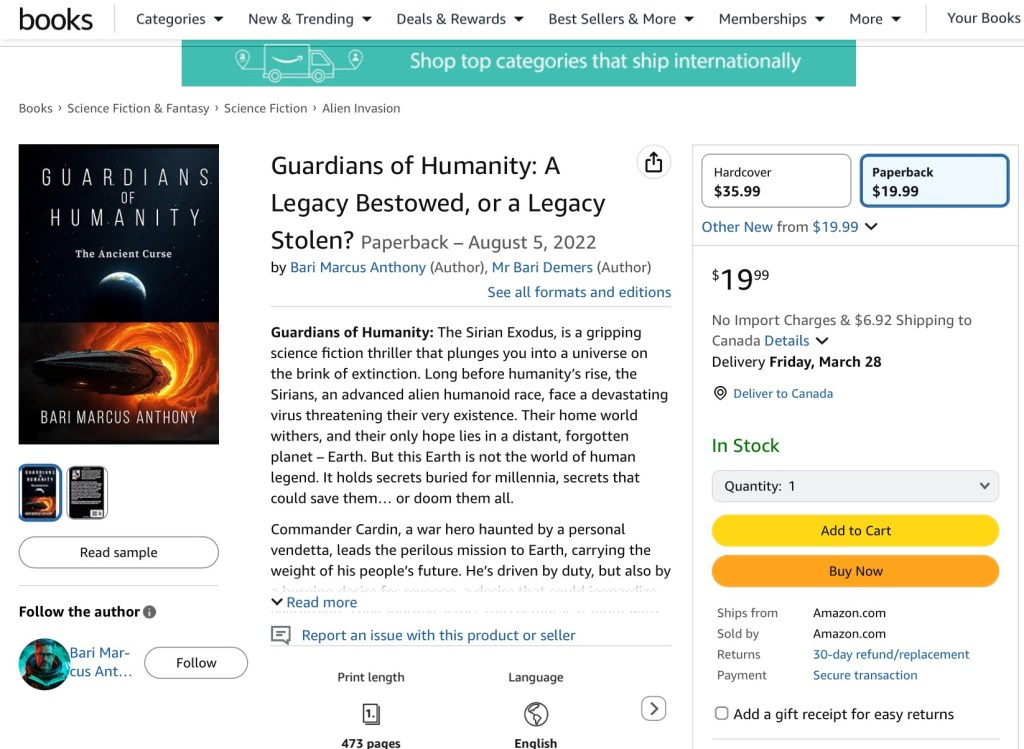Click Bari Marcus Anthony author avatar
The height and width of the screenshot is (749, 1024).
43,663
